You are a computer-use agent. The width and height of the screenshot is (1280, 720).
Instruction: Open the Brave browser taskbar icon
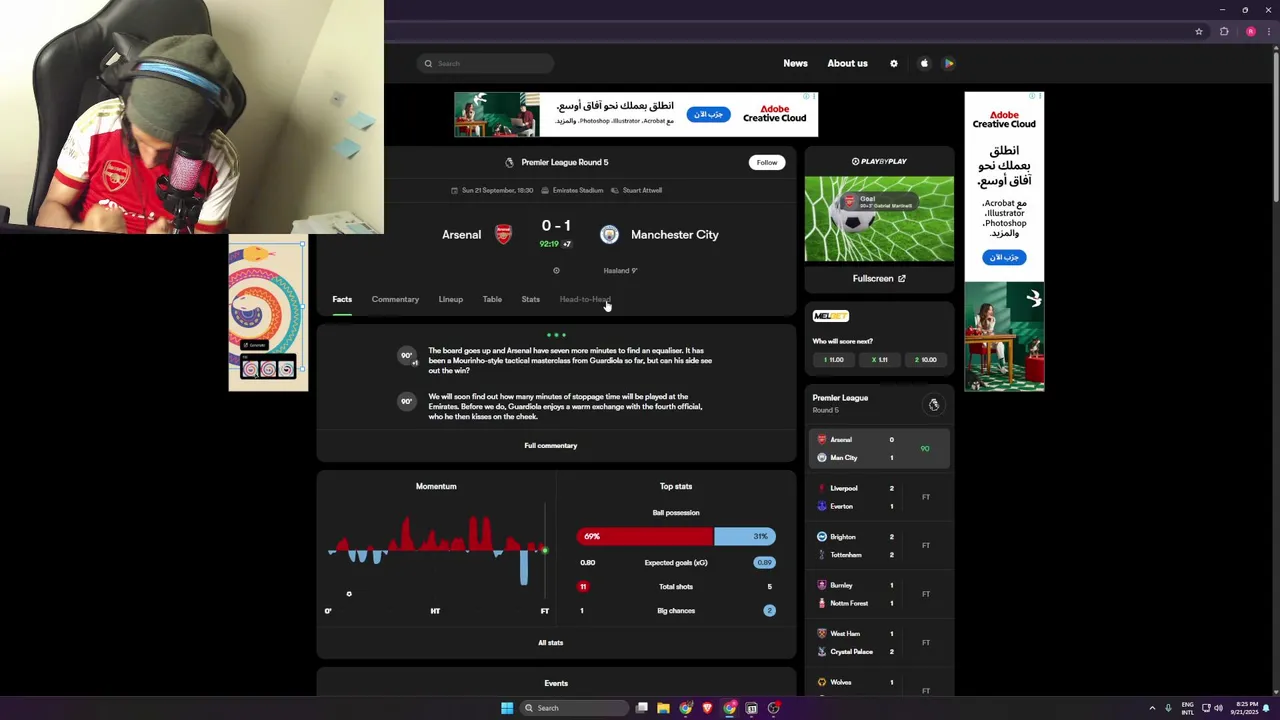[708, 708]
